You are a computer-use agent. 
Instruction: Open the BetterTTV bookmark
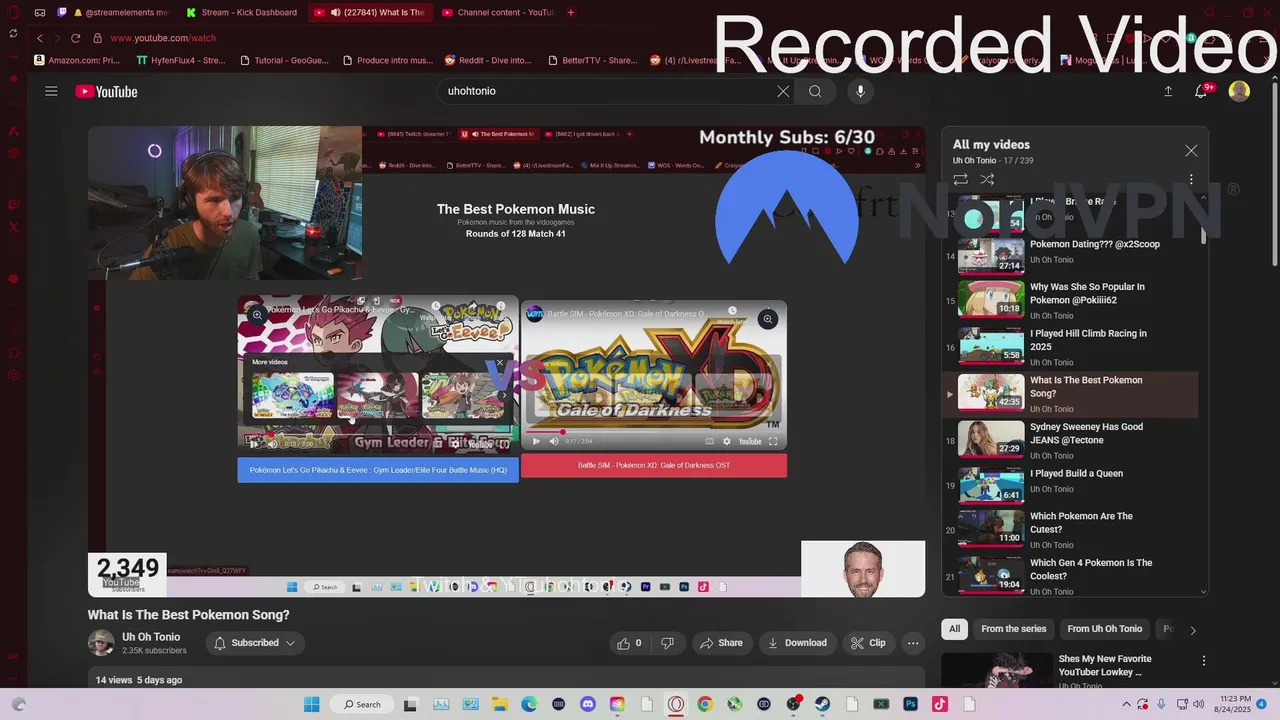pyautogui.click(x=592, y=60)
